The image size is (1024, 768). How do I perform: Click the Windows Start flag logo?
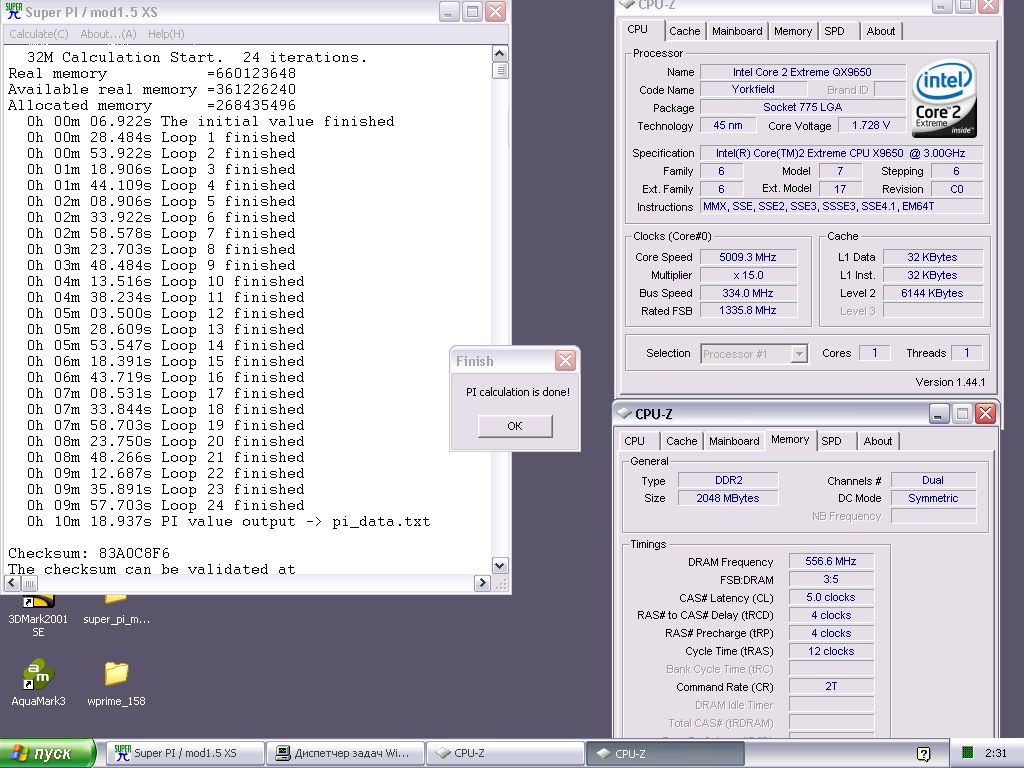(x=18, y=753)
